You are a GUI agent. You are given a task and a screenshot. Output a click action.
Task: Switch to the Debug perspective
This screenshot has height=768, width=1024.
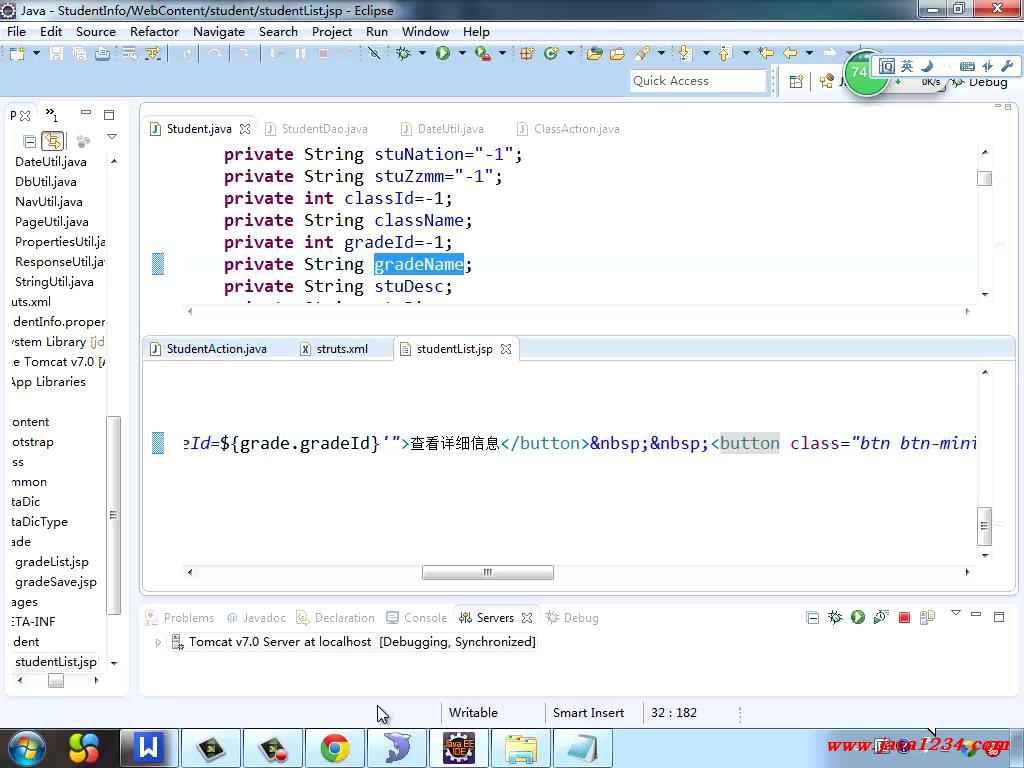[x=980, y=82]
